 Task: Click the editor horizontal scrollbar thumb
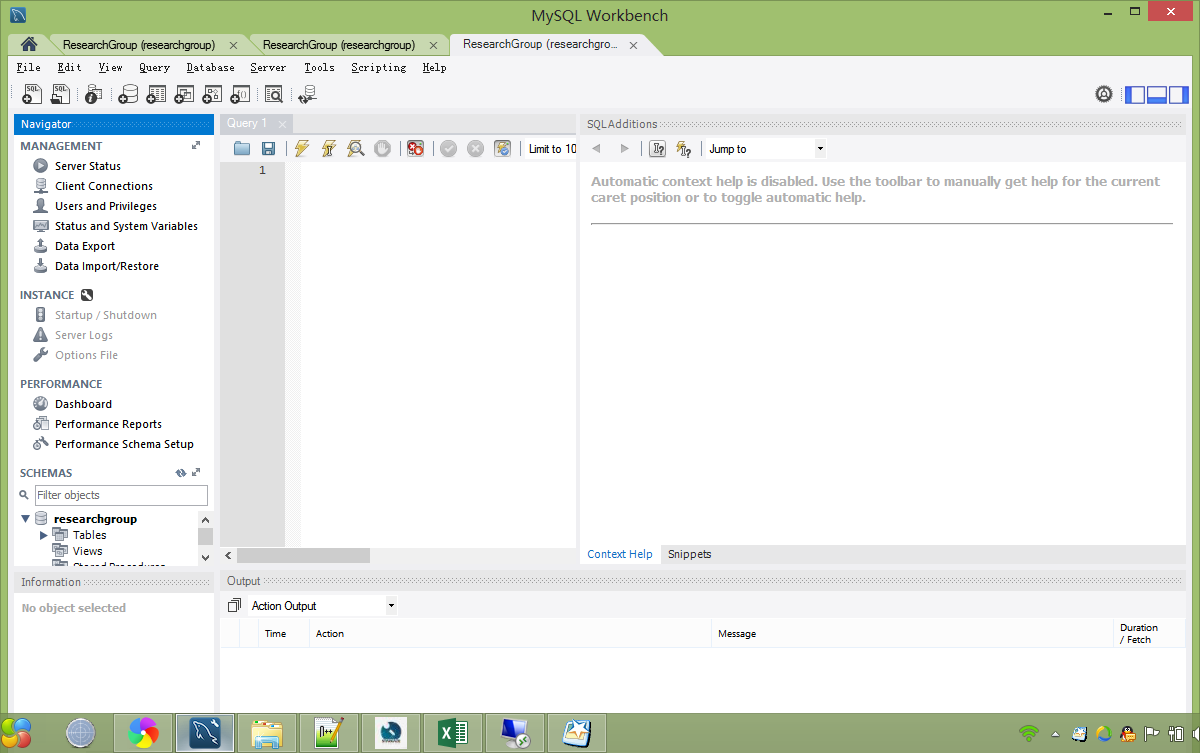tap(303, 555)
